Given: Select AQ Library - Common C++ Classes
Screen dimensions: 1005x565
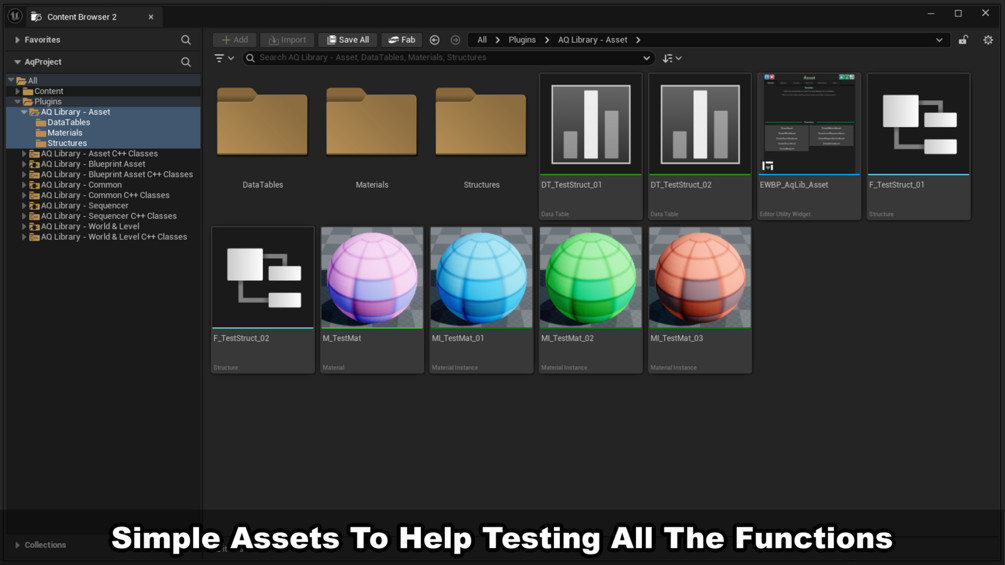Looking at the screenshot, I should coord(105,195).
